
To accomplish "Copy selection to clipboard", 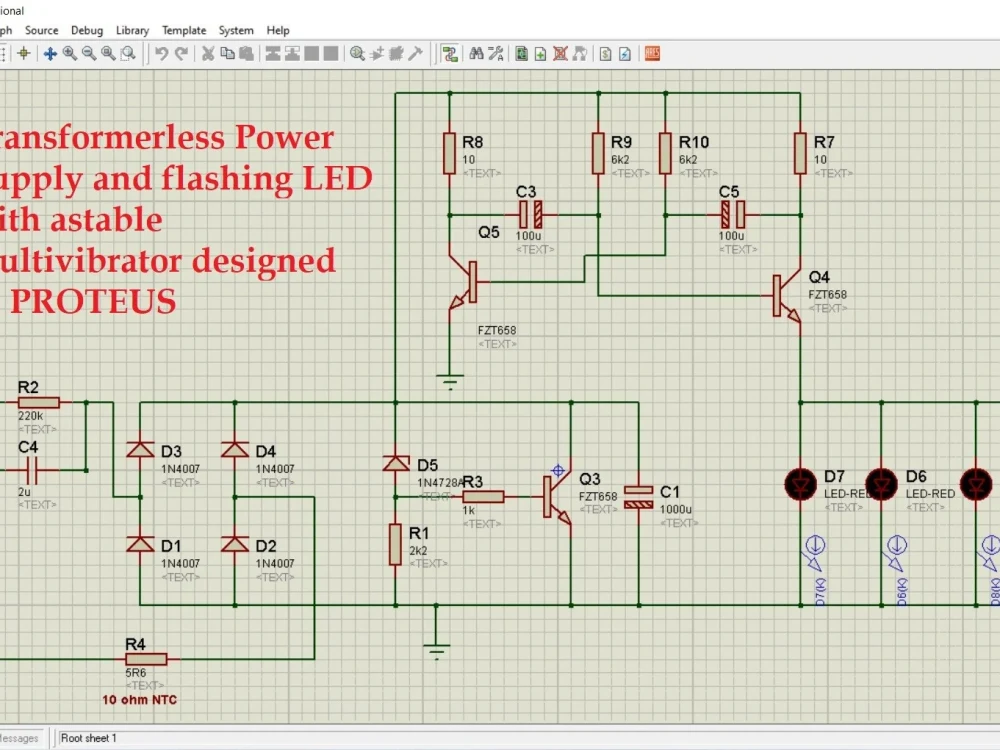I will (227, 54).
